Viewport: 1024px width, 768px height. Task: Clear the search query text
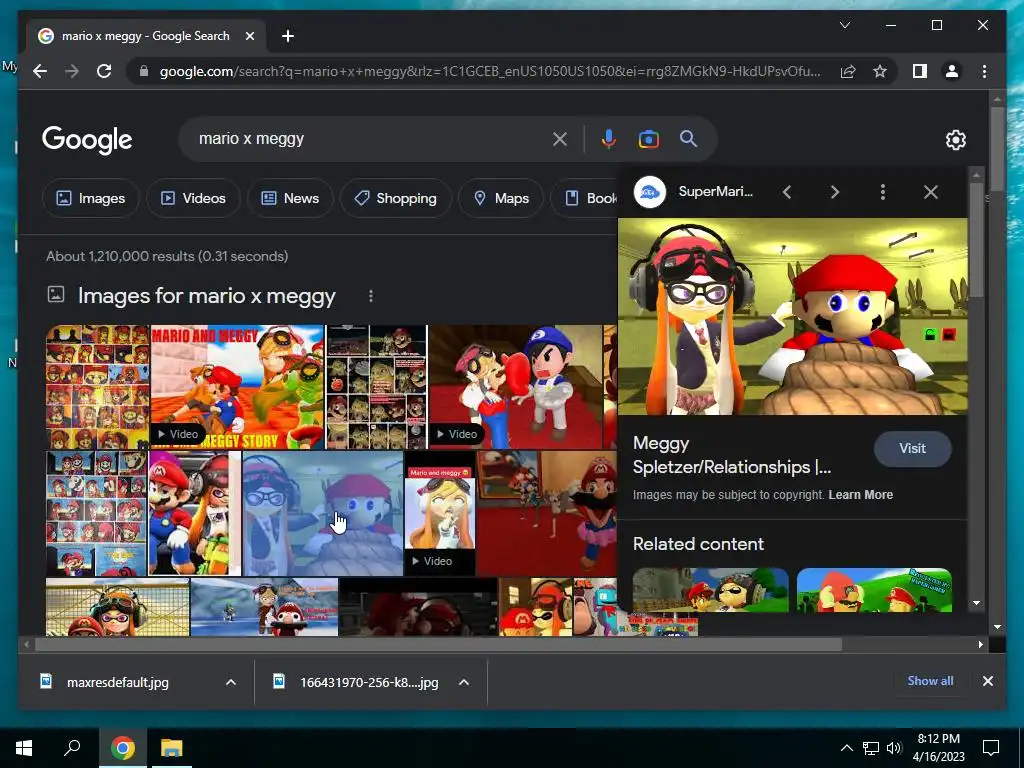tap(560, 139)
